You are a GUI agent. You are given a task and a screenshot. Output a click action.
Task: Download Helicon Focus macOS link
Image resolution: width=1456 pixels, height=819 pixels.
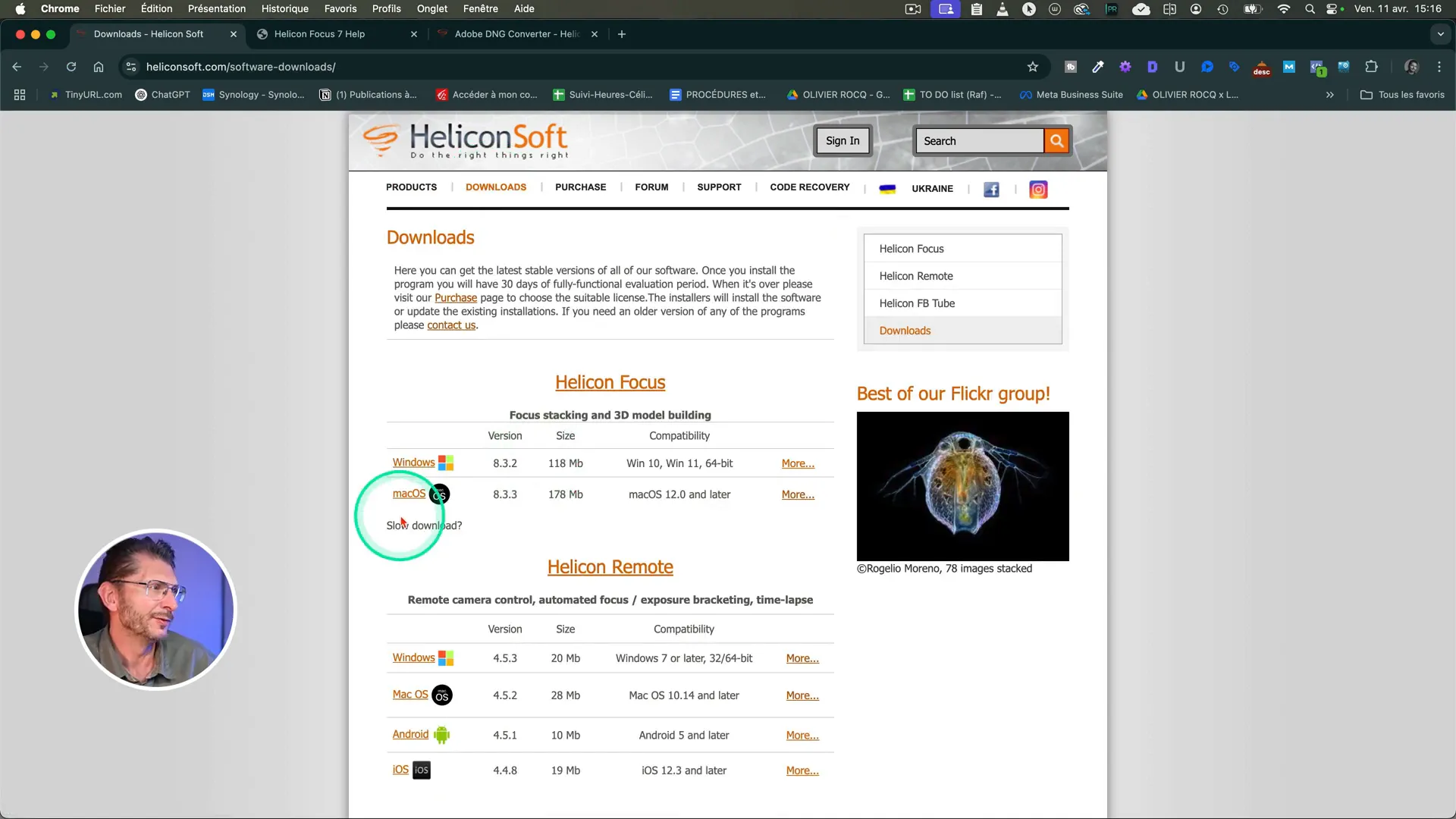(409, 494)
